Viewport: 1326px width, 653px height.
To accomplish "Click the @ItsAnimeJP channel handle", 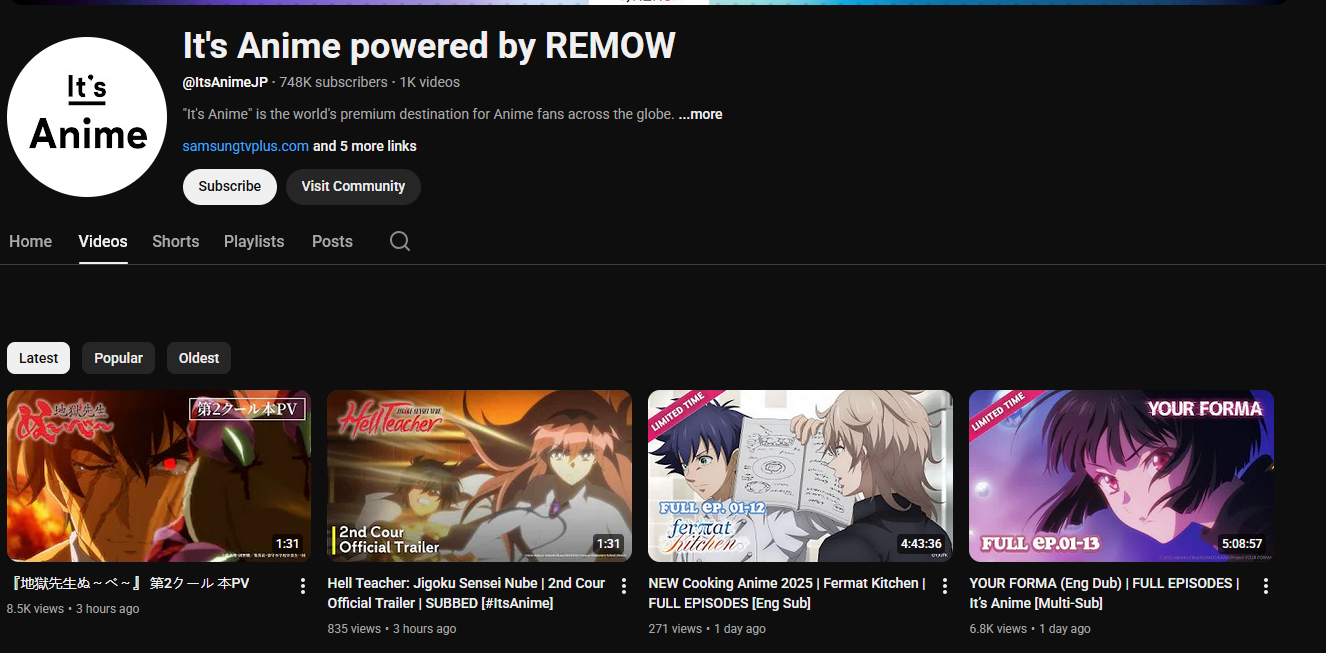I will [225, 82].
